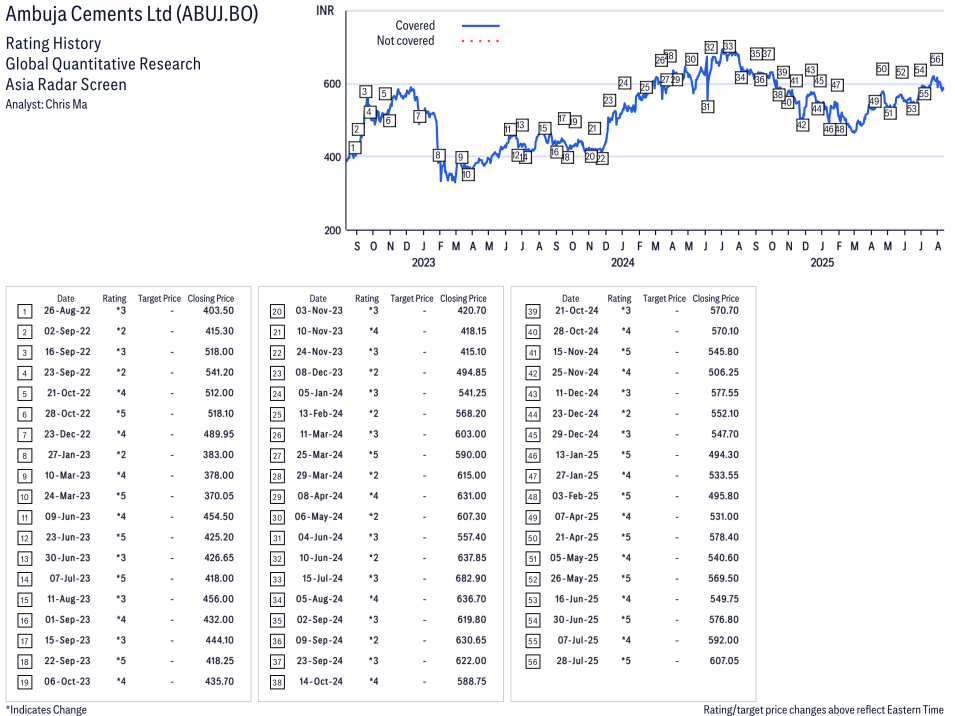This screenshot has width=955, height=716.
Task: Click the date '04-Jun-24'
Action: tap(320, 537)
